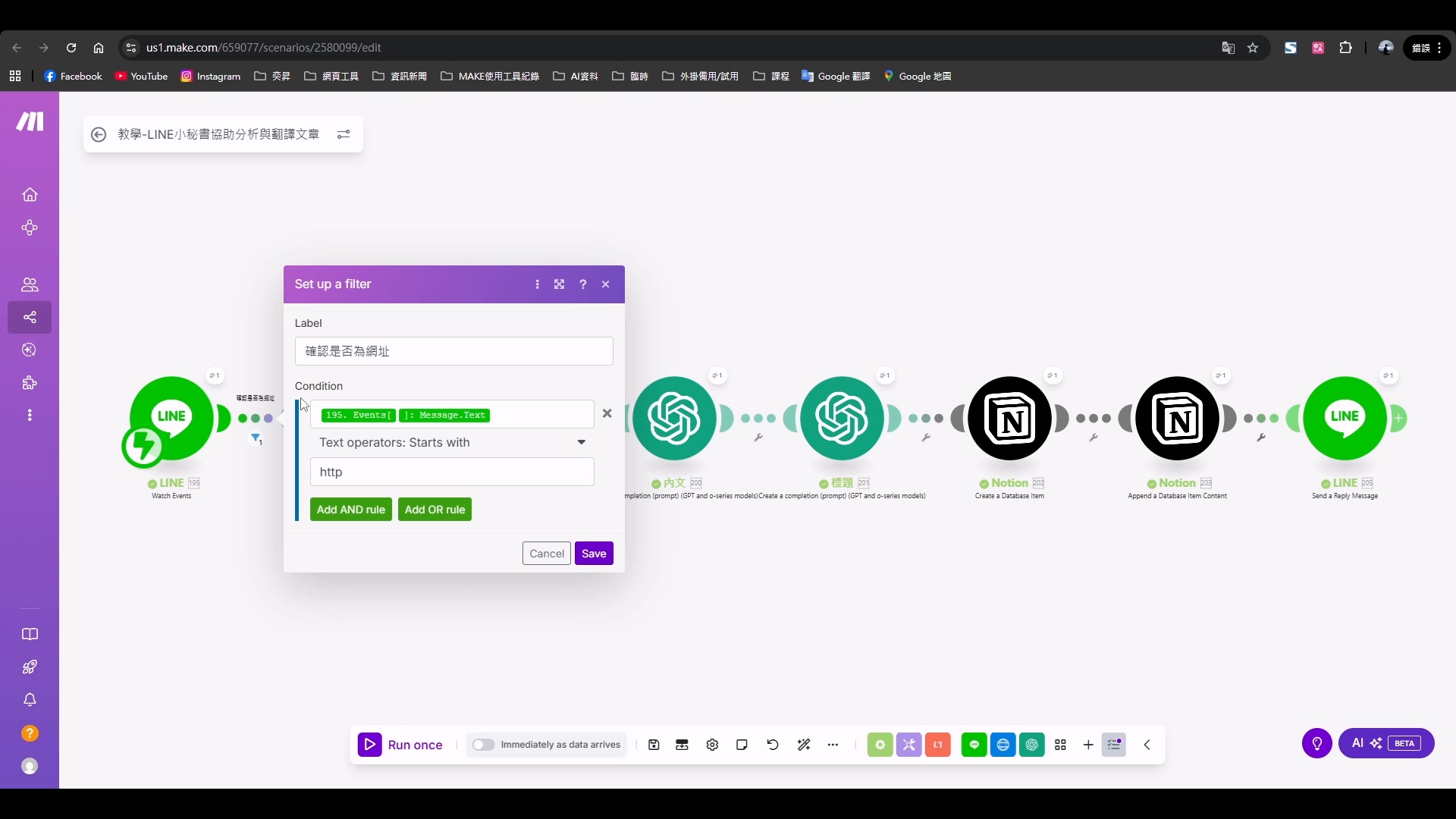This screenshot has height=819, width=1456.
Task: Open the OpenAI 內文 module
Action: click(674, 418)
